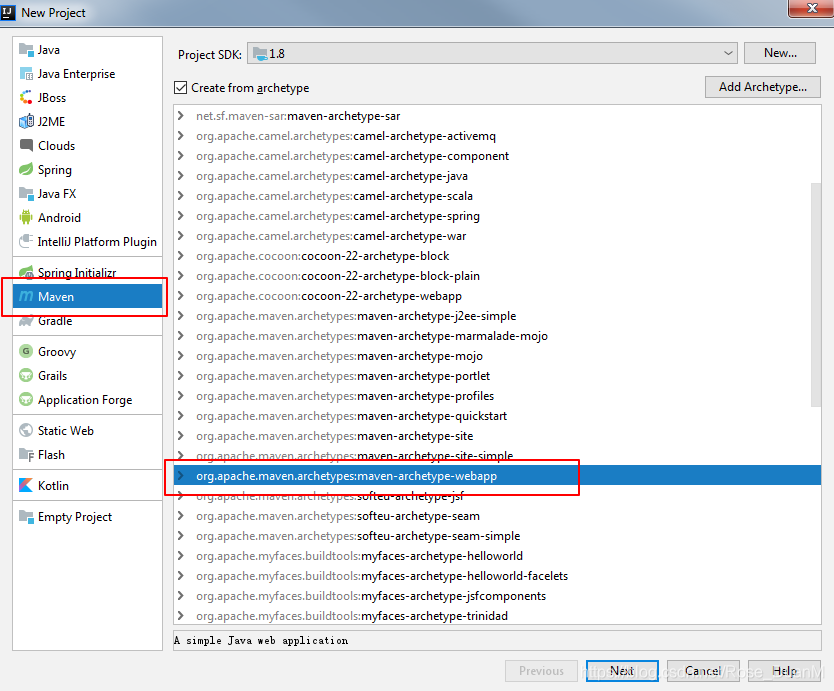Image resolution: width=834 pixels, height=691 pixels.
Task: Select camel-archetype-scala archetype row
Action: 497,196
